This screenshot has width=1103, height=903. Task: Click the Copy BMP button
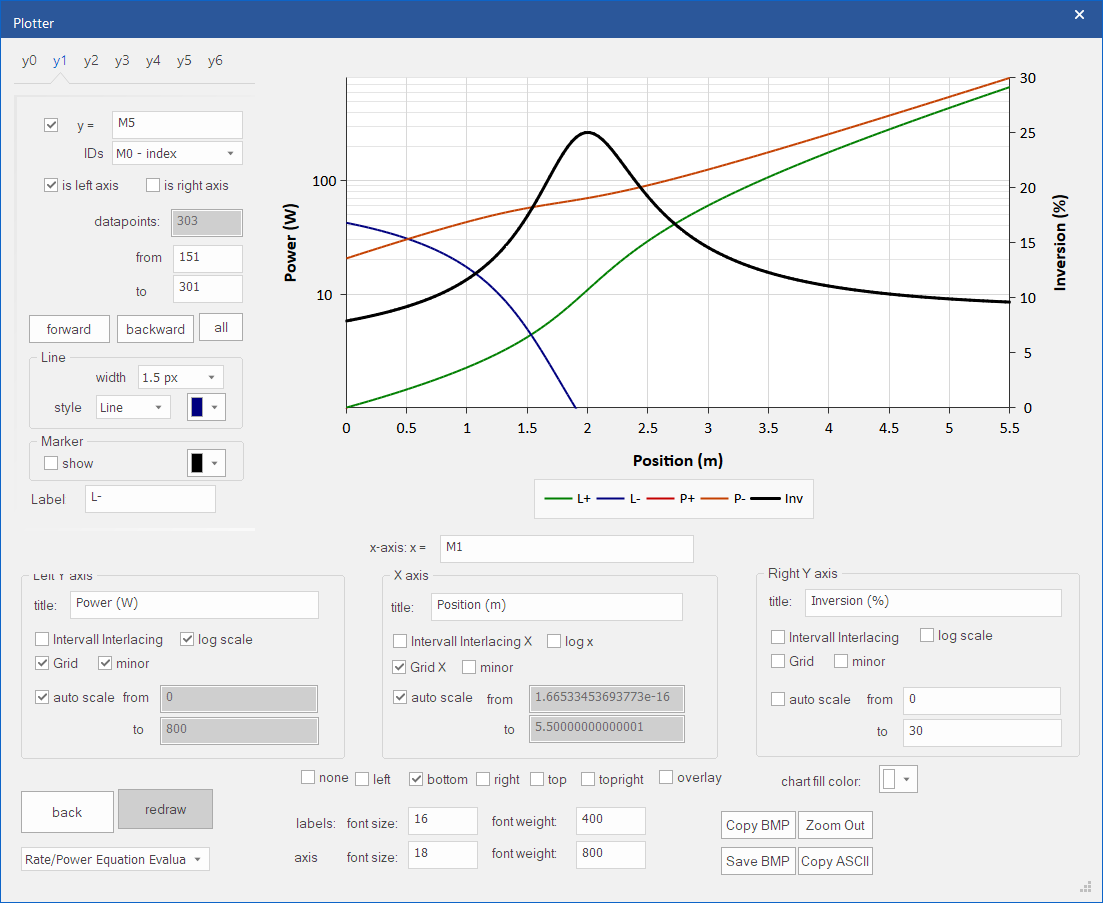pyautogui.click(x=758, y=826)
